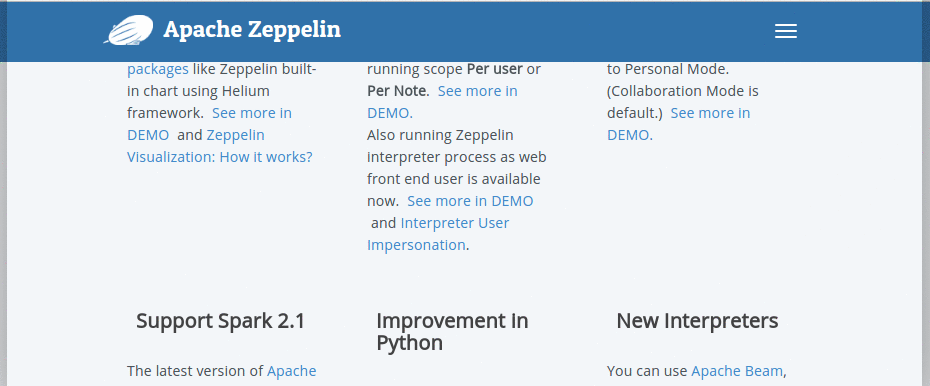Click the 'You can use' text

click(647, 371)
